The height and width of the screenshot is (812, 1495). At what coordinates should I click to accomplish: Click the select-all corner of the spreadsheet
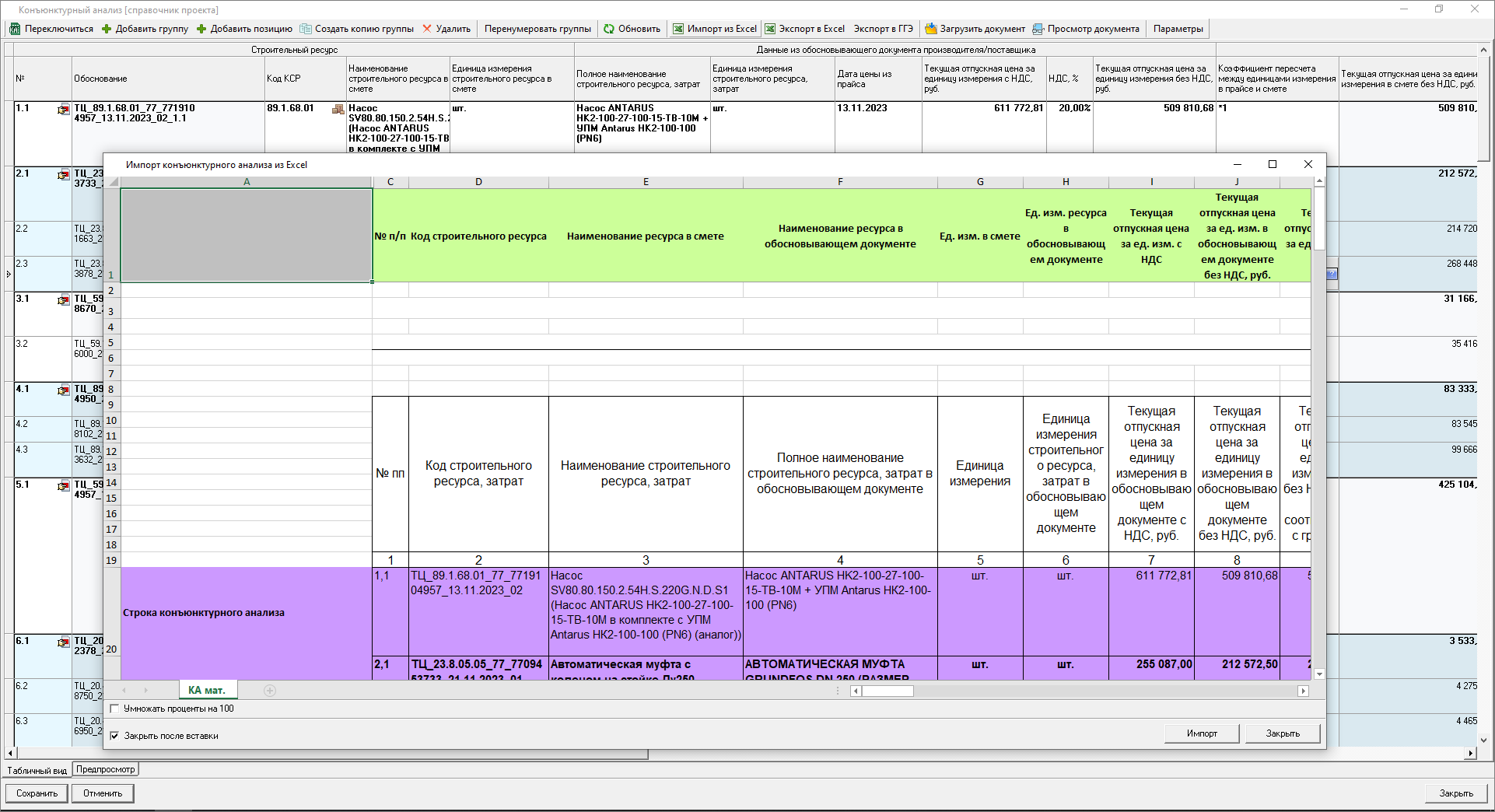coord(113,182)
